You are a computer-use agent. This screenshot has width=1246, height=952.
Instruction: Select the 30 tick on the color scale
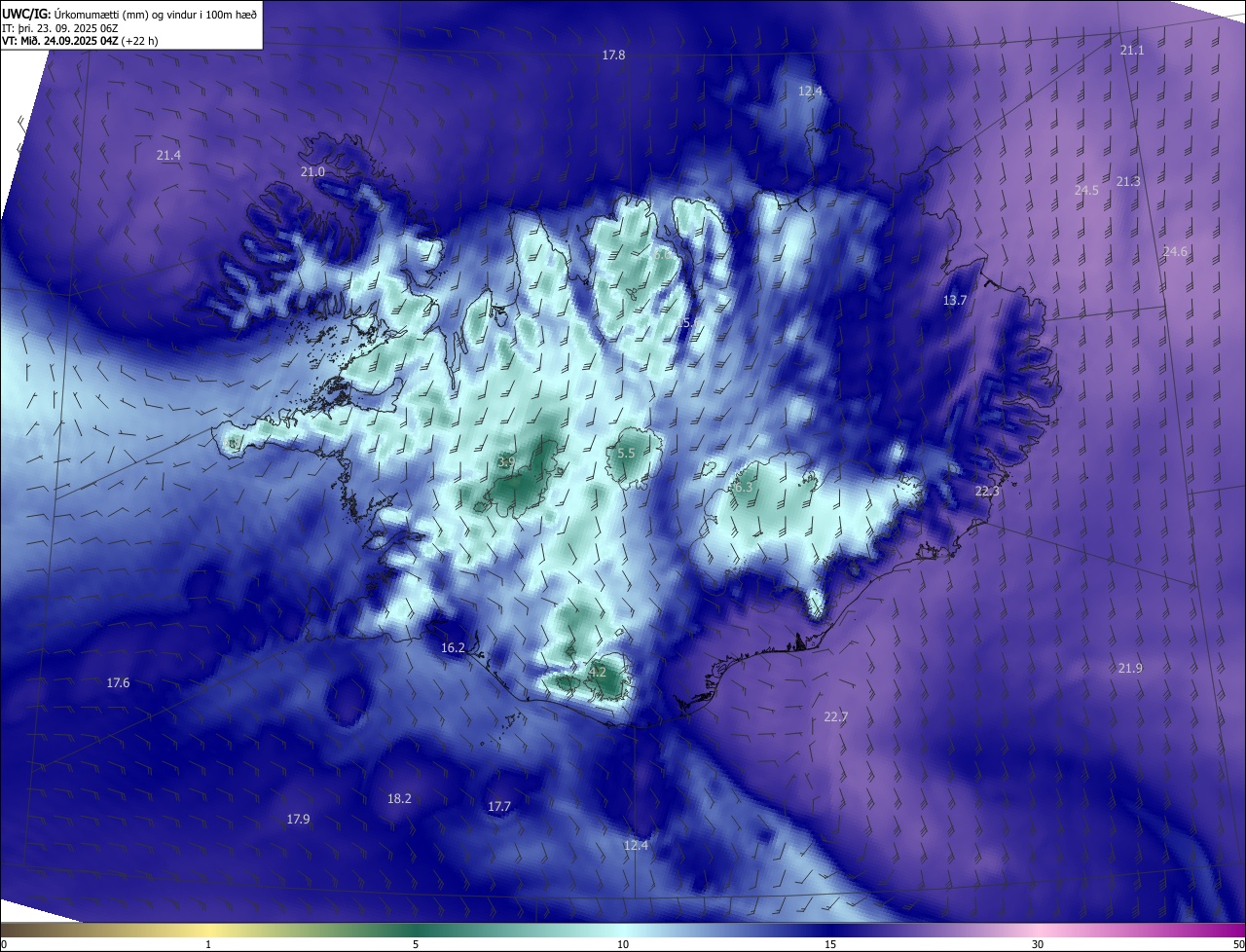point(1038,944)
